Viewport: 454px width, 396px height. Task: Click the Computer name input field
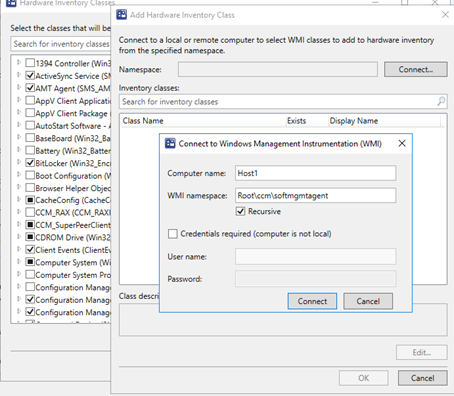(315, 173)
